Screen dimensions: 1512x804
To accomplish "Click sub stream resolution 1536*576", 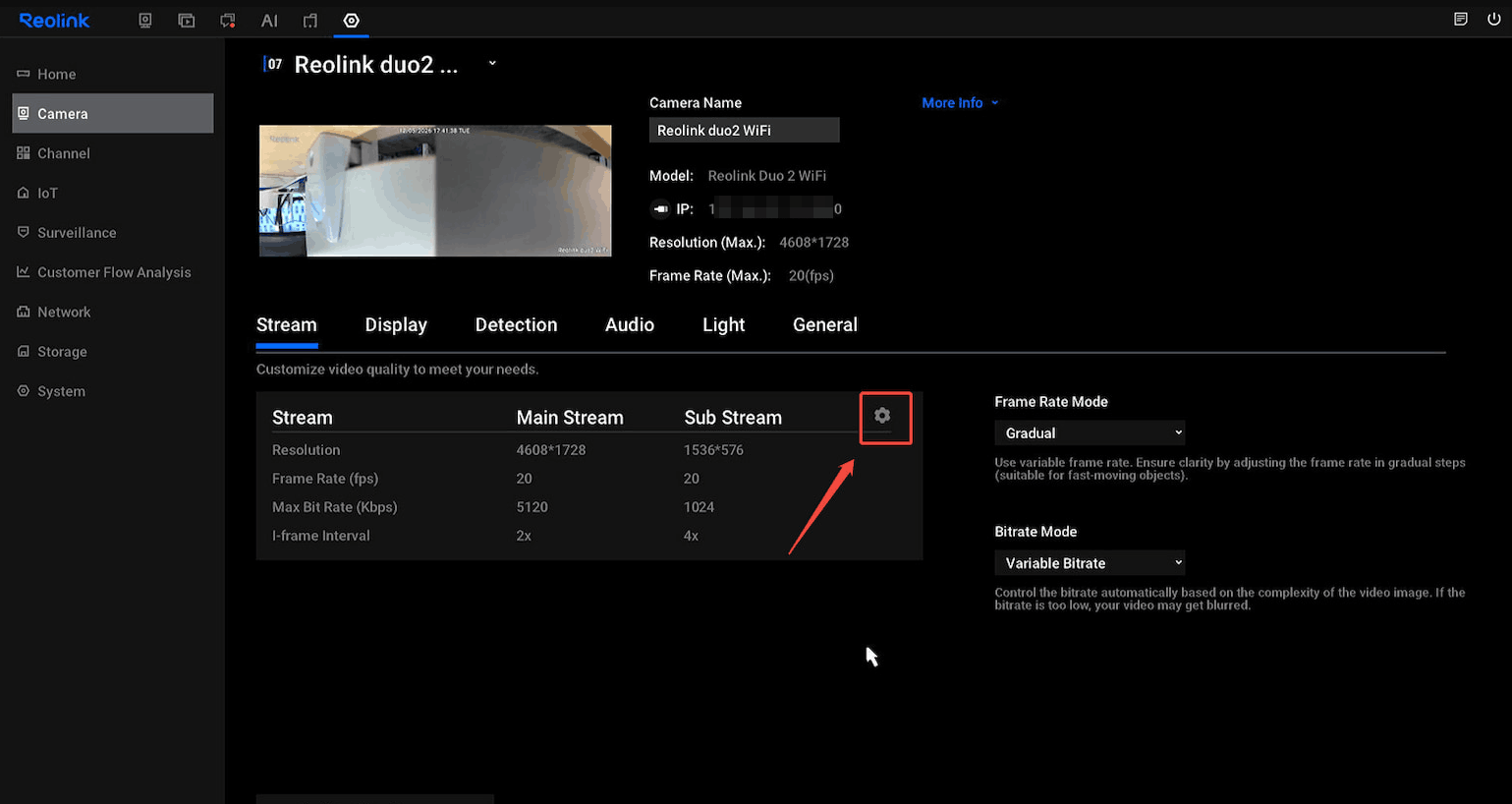I will coord(713,450).
